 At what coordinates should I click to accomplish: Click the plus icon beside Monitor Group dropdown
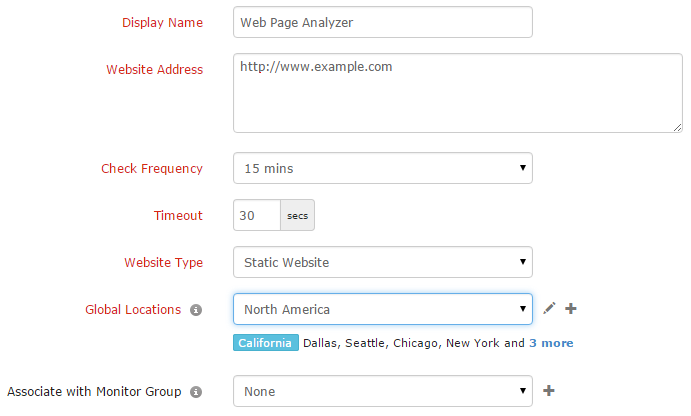pos(548,391)
